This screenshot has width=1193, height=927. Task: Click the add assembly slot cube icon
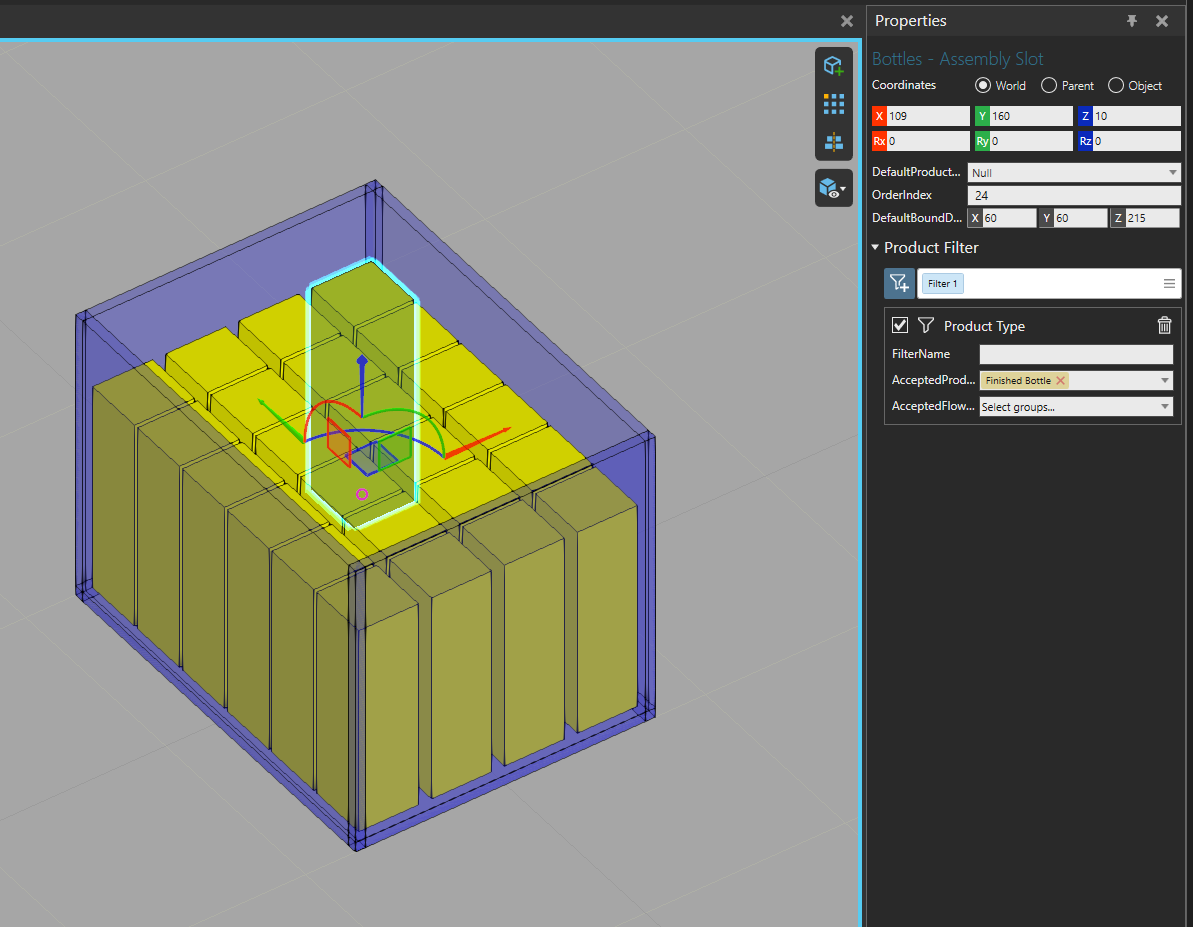833,66
